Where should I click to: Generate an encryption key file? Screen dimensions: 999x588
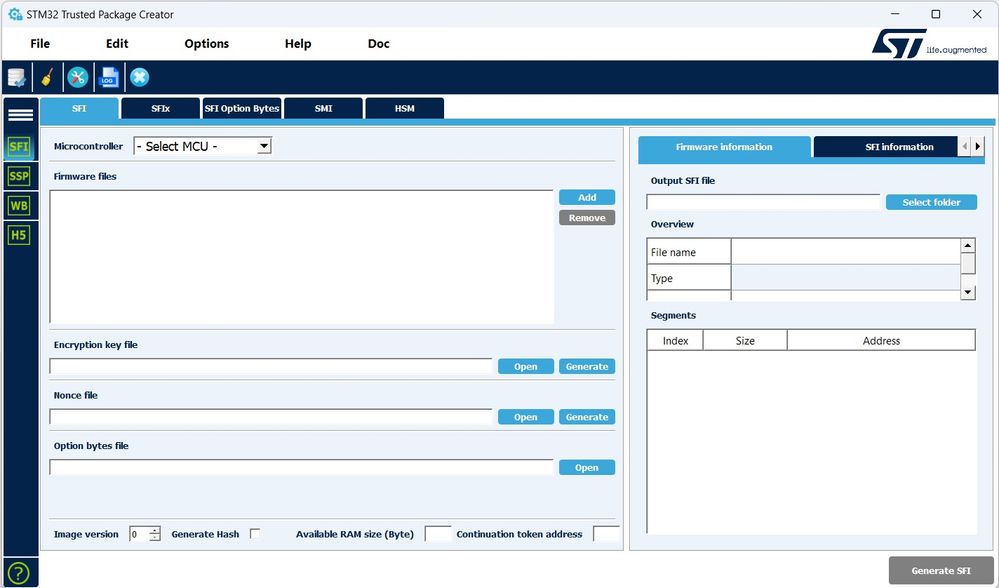pyautogui.click(x=587, y=366)
